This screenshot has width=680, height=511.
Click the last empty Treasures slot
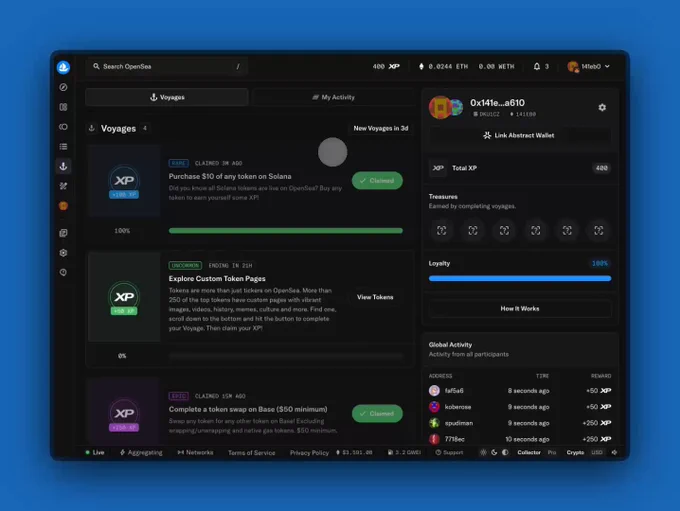tap(598, 230)
